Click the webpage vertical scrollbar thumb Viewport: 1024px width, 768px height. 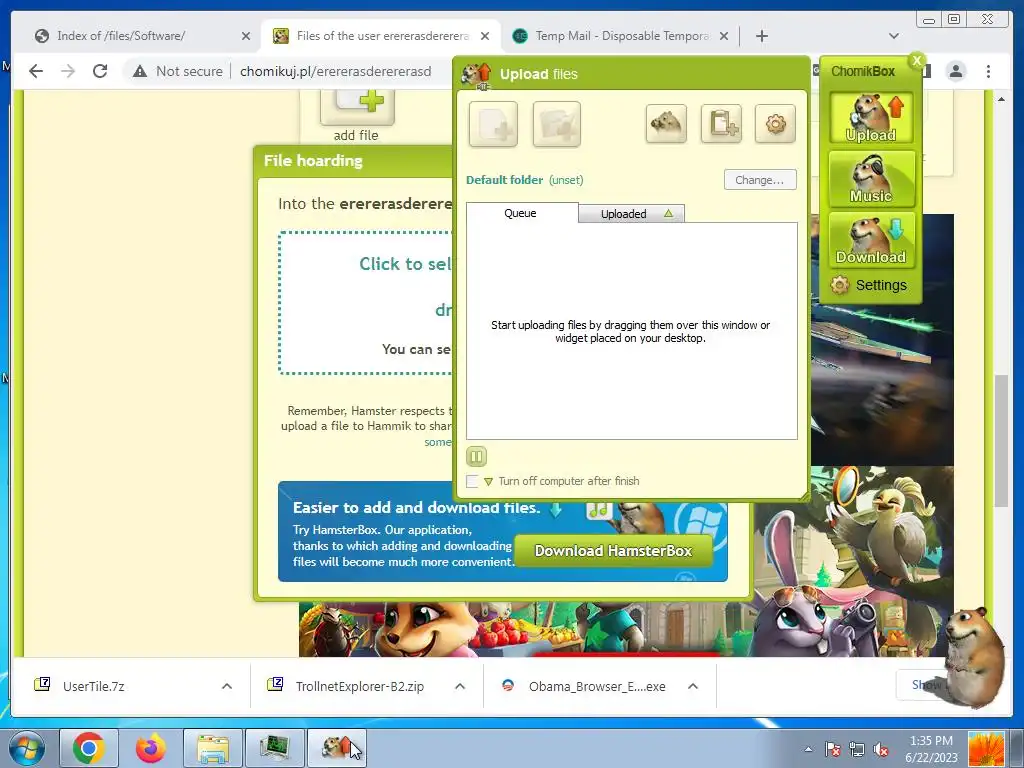click(x=1001, y=441)
